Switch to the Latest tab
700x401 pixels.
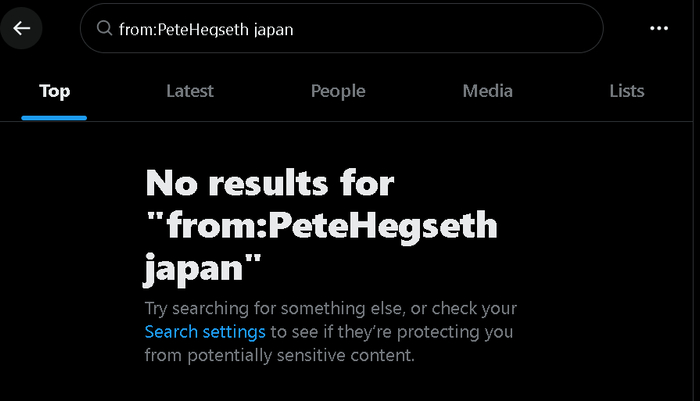(190, 91)
